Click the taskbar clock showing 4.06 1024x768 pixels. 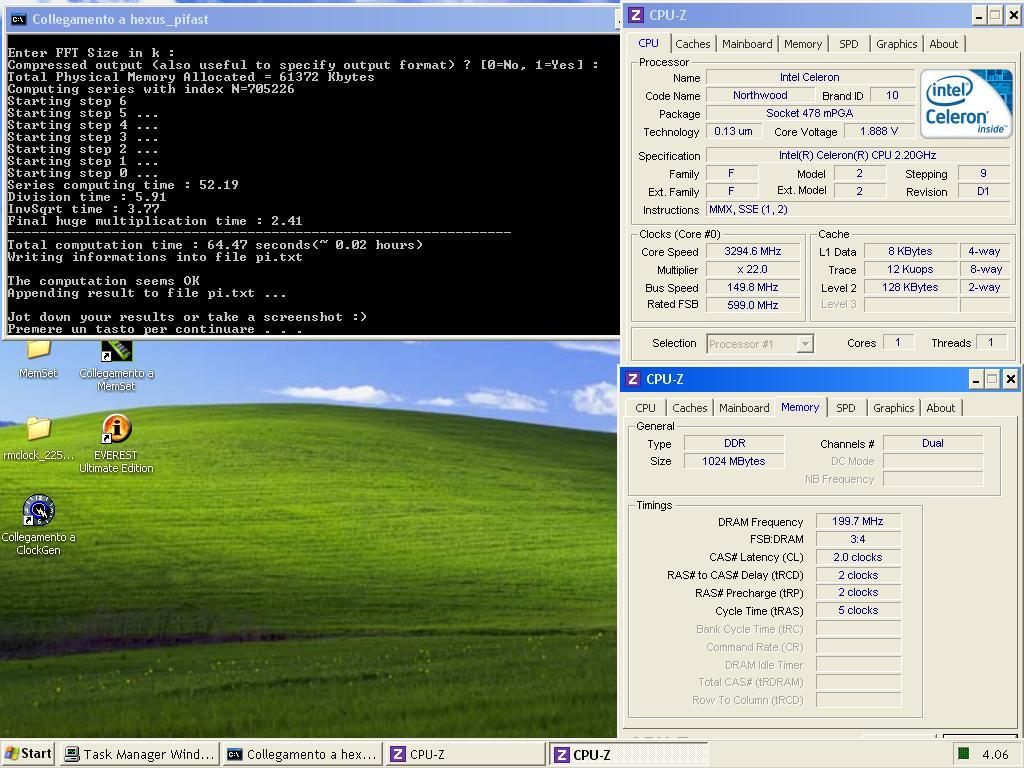point(995,754)
